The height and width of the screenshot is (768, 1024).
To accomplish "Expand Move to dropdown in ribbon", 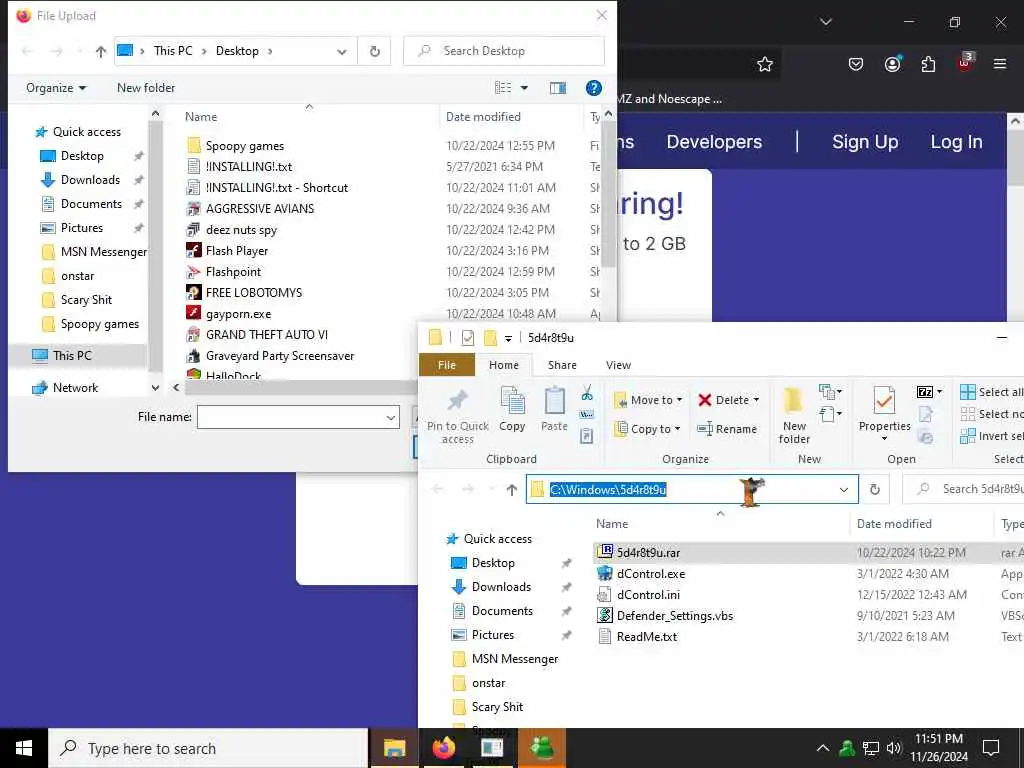I will 679,400.
